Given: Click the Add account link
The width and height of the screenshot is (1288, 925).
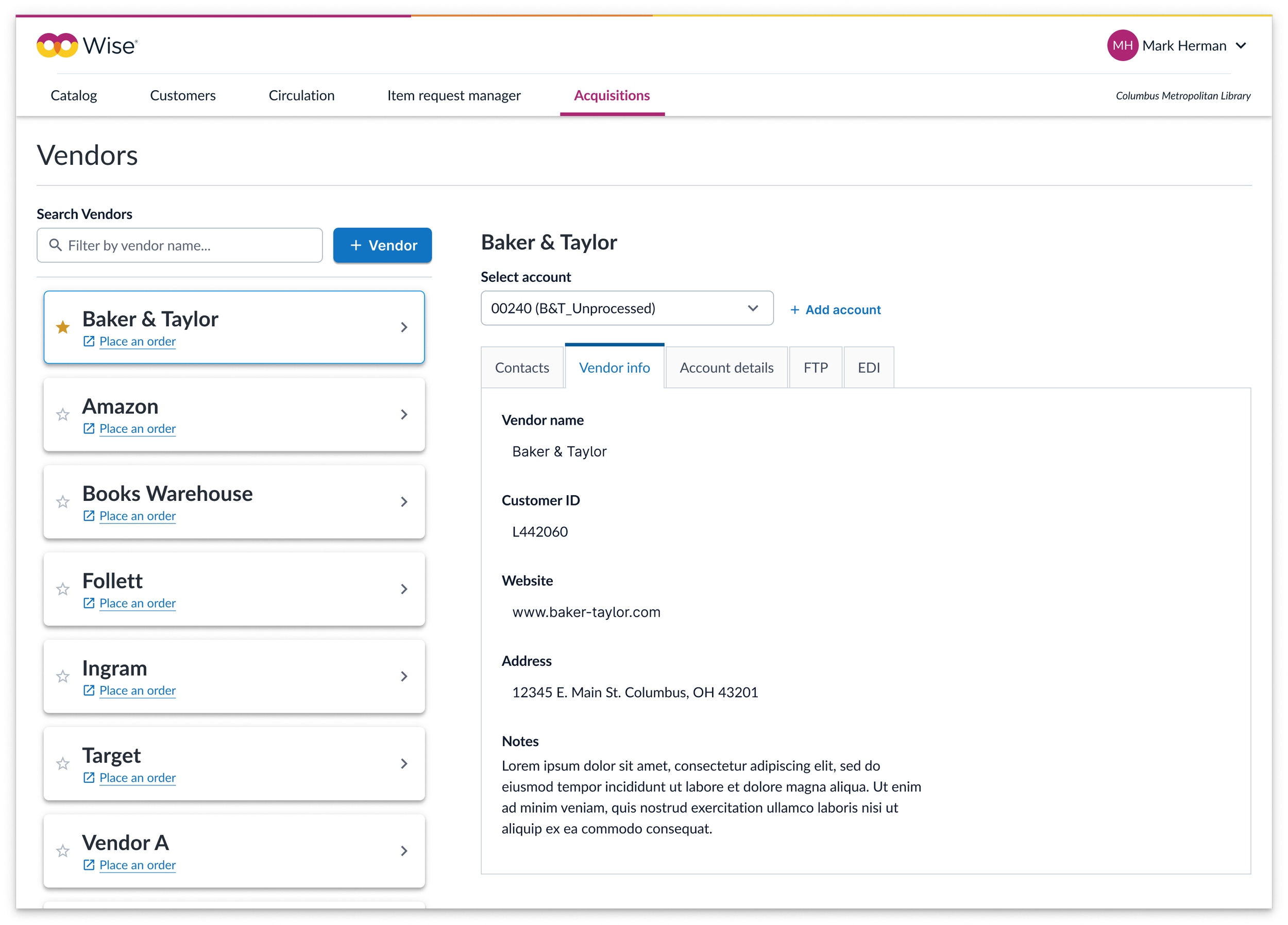Looking at the screenshot, I should (x=835, y=310).
